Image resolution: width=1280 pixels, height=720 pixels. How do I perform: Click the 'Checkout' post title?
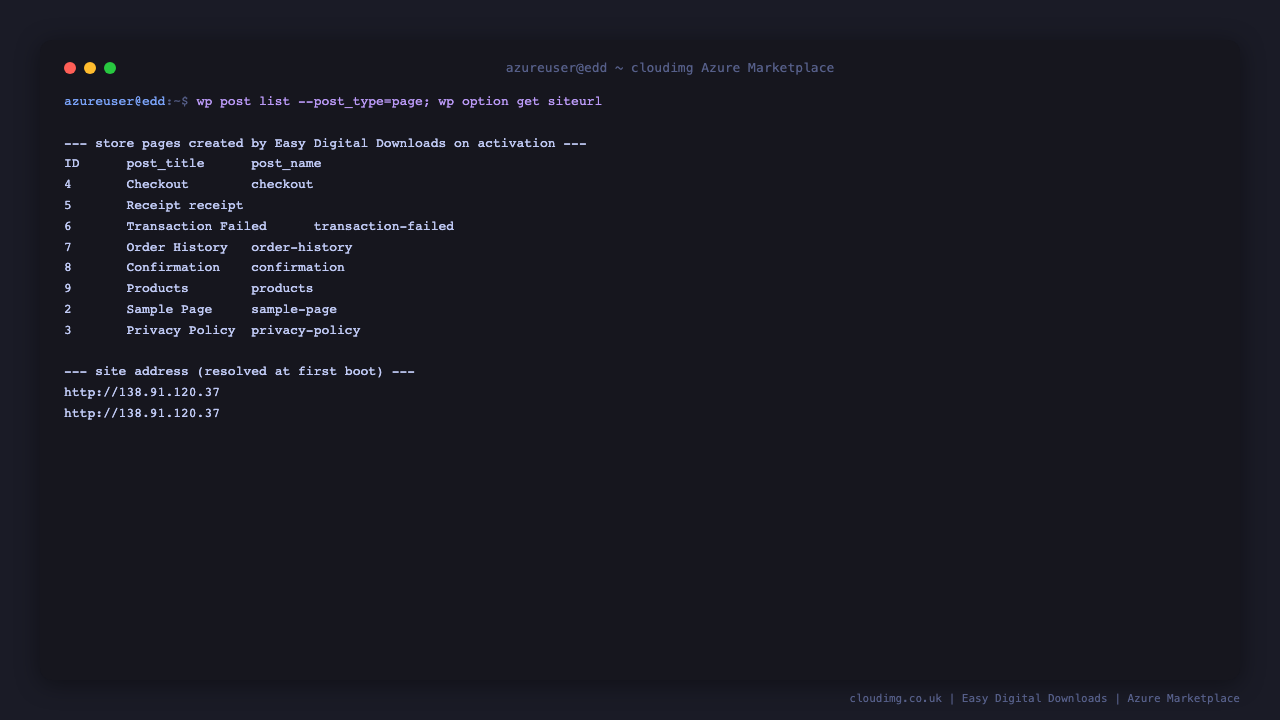[x=157, y=185]
